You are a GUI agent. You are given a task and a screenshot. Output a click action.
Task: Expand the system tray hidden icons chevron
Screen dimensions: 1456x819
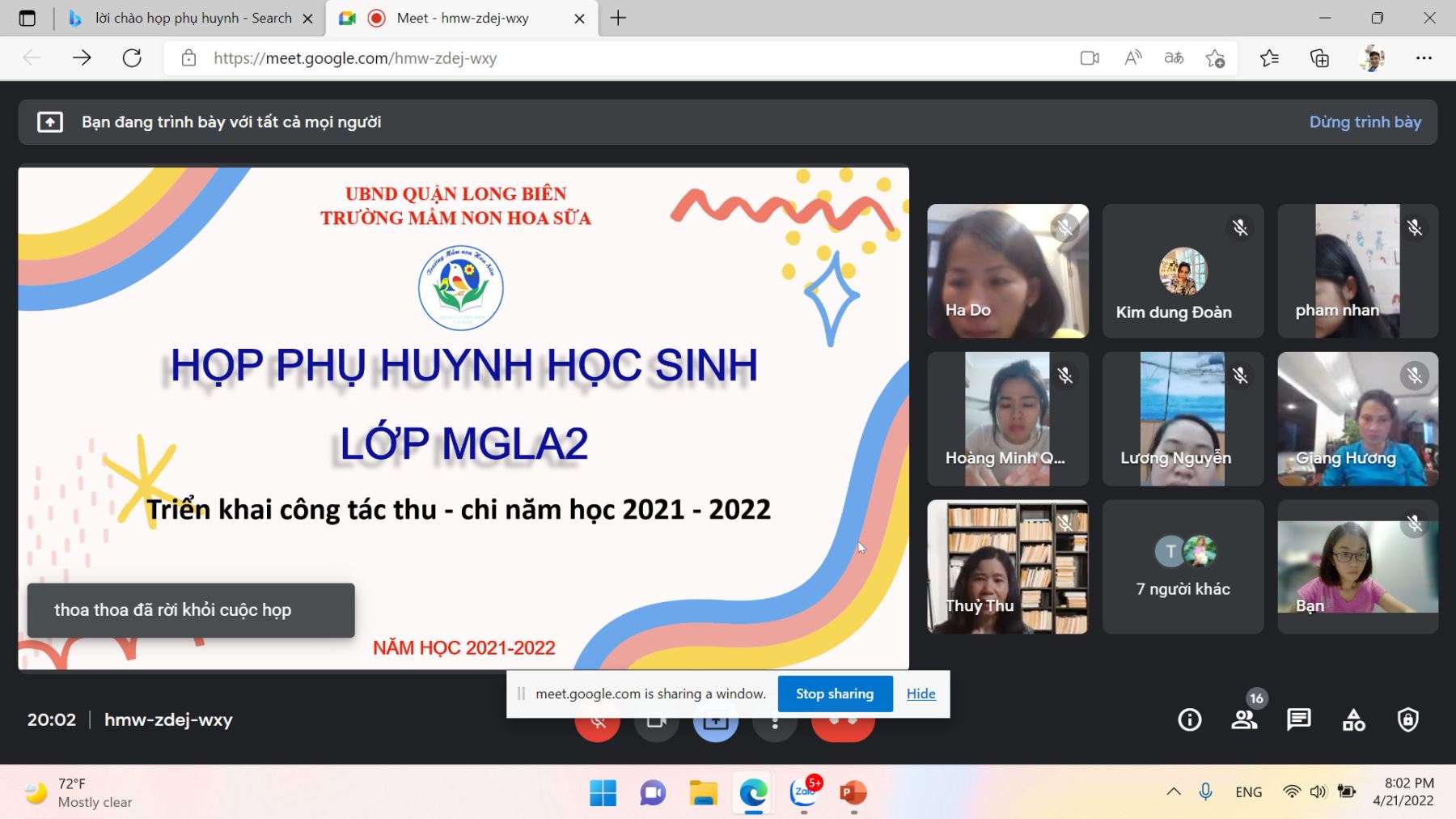pos(1173,792)
